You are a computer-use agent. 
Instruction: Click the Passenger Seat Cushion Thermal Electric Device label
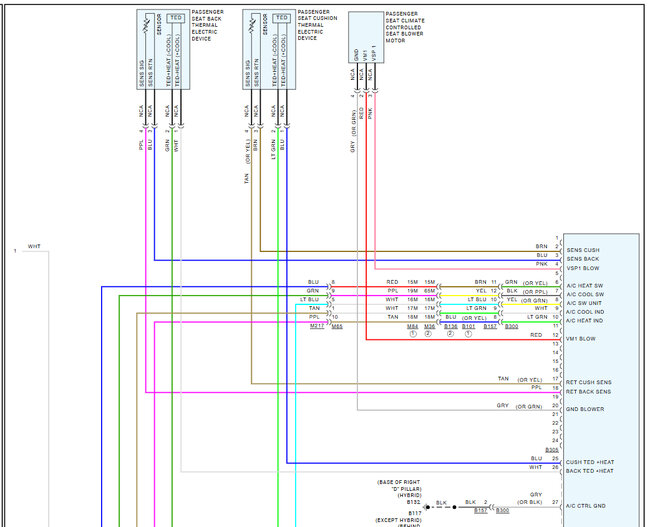point(317,25)
